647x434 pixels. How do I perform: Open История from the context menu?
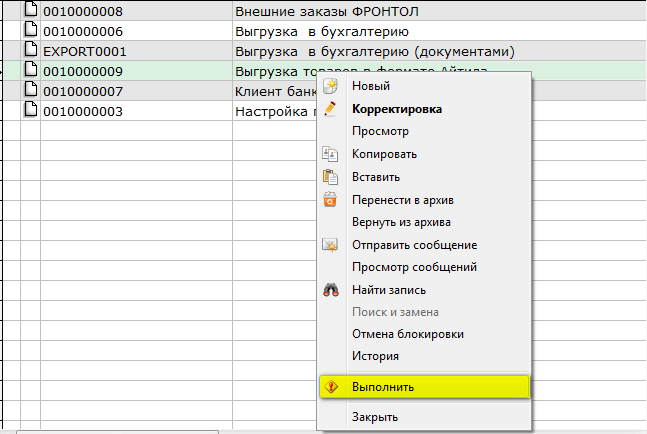375,356
